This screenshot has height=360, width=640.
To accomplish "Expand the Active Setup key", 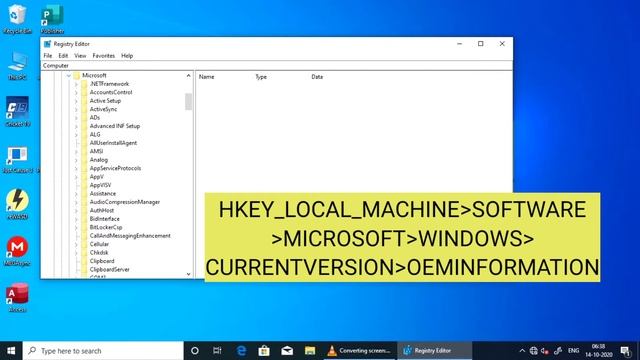I will (76, 101).
